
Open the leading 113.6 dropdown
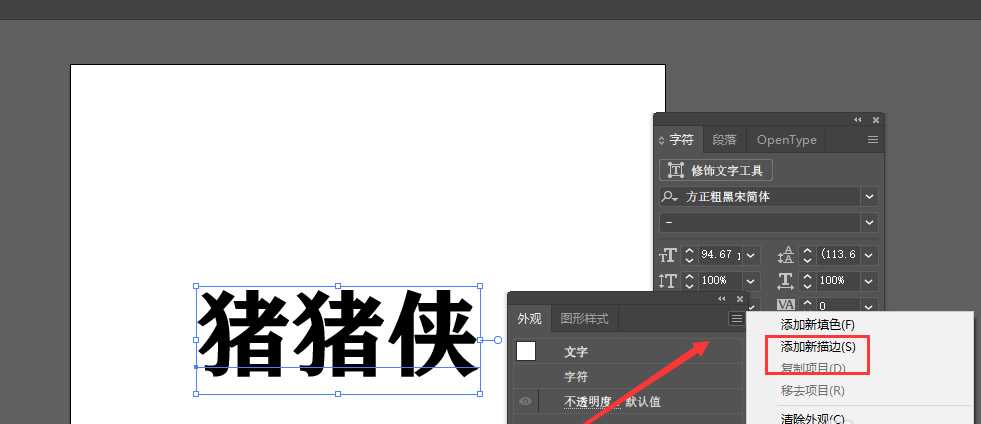coord(870,255)
